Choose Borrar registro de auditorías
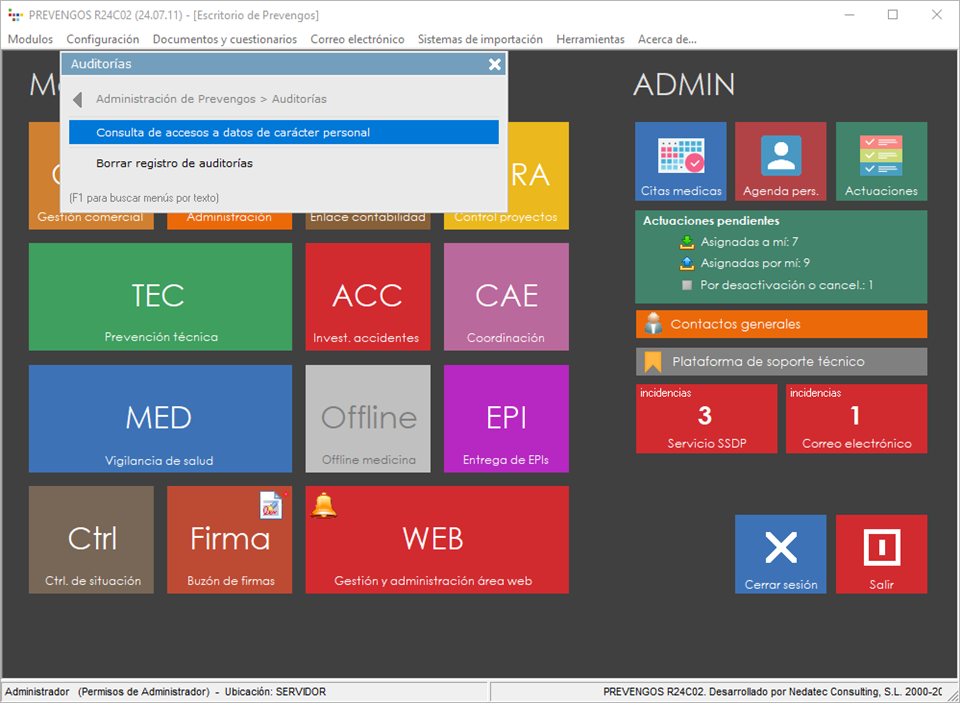This screenshot has width=960, height=703. tap(174, 163)
